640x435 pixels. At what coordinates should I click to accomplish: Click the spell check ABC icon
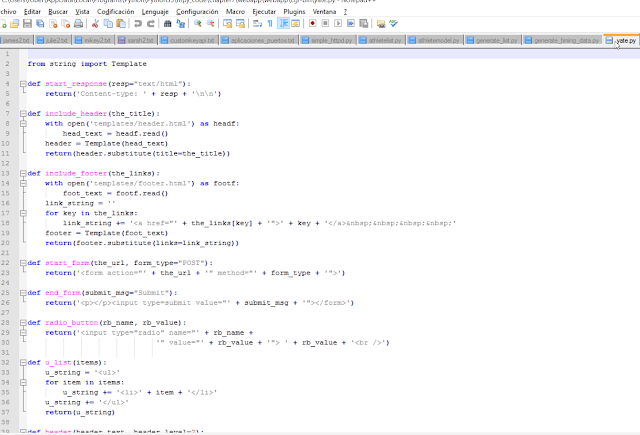tap(393, 24)
